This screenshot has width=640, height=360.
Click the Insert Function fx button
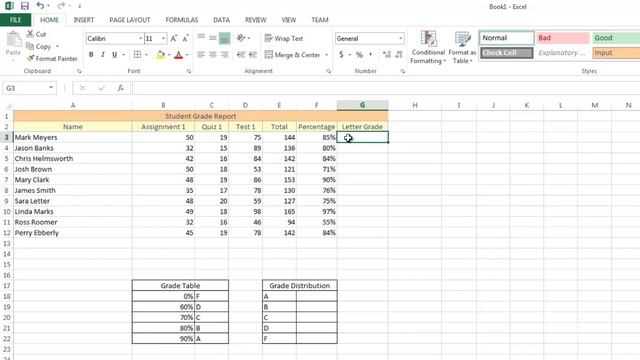coord(120,88)
